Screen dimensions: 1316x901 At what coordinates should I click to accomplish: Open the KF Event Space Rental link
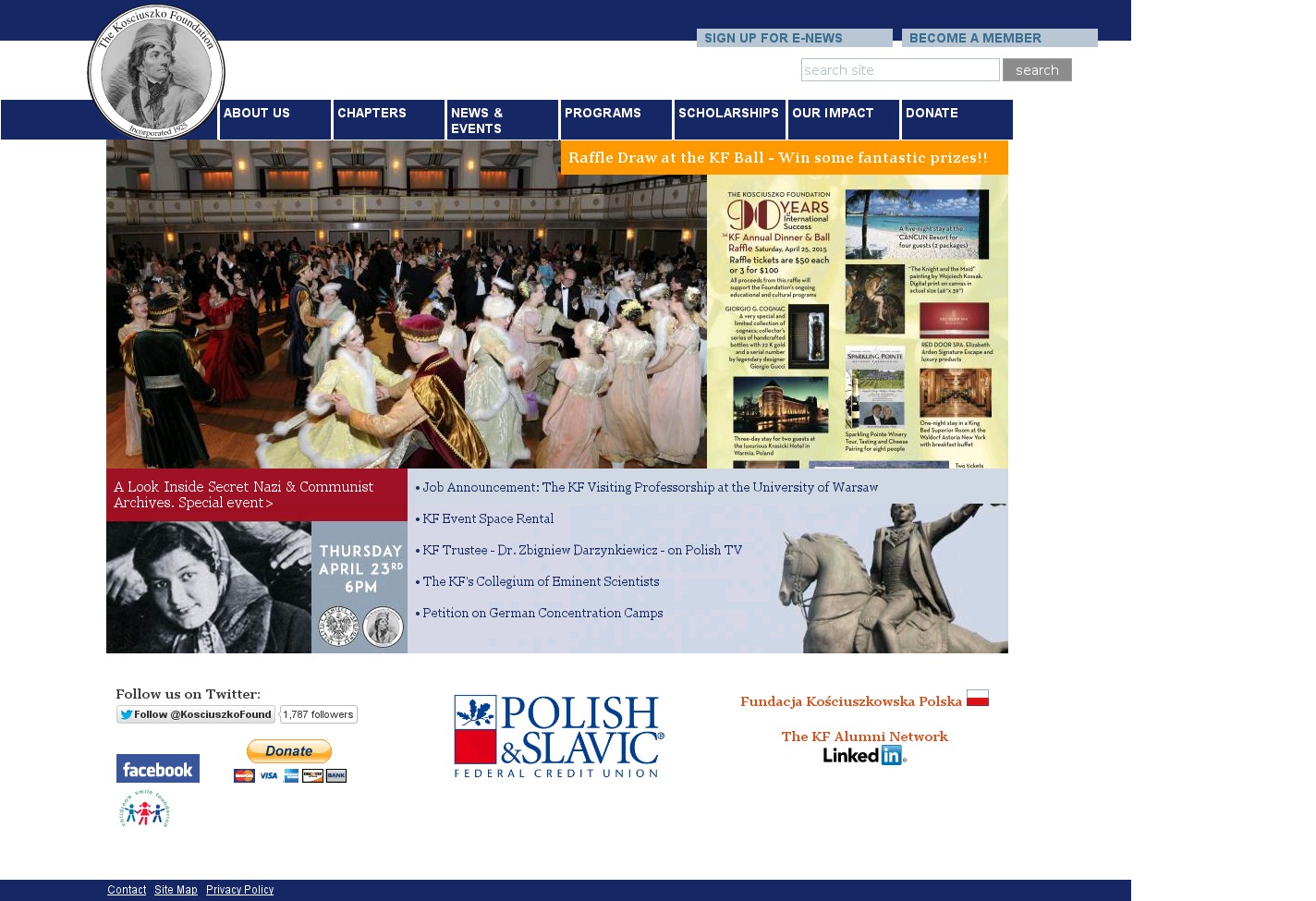click(x=488, y=518)
